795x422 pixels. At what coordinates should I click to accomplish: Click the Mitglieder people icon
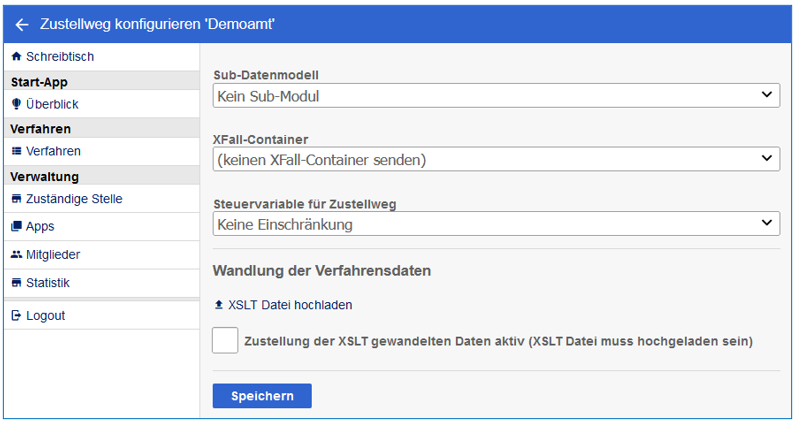(x=16, y=255)
